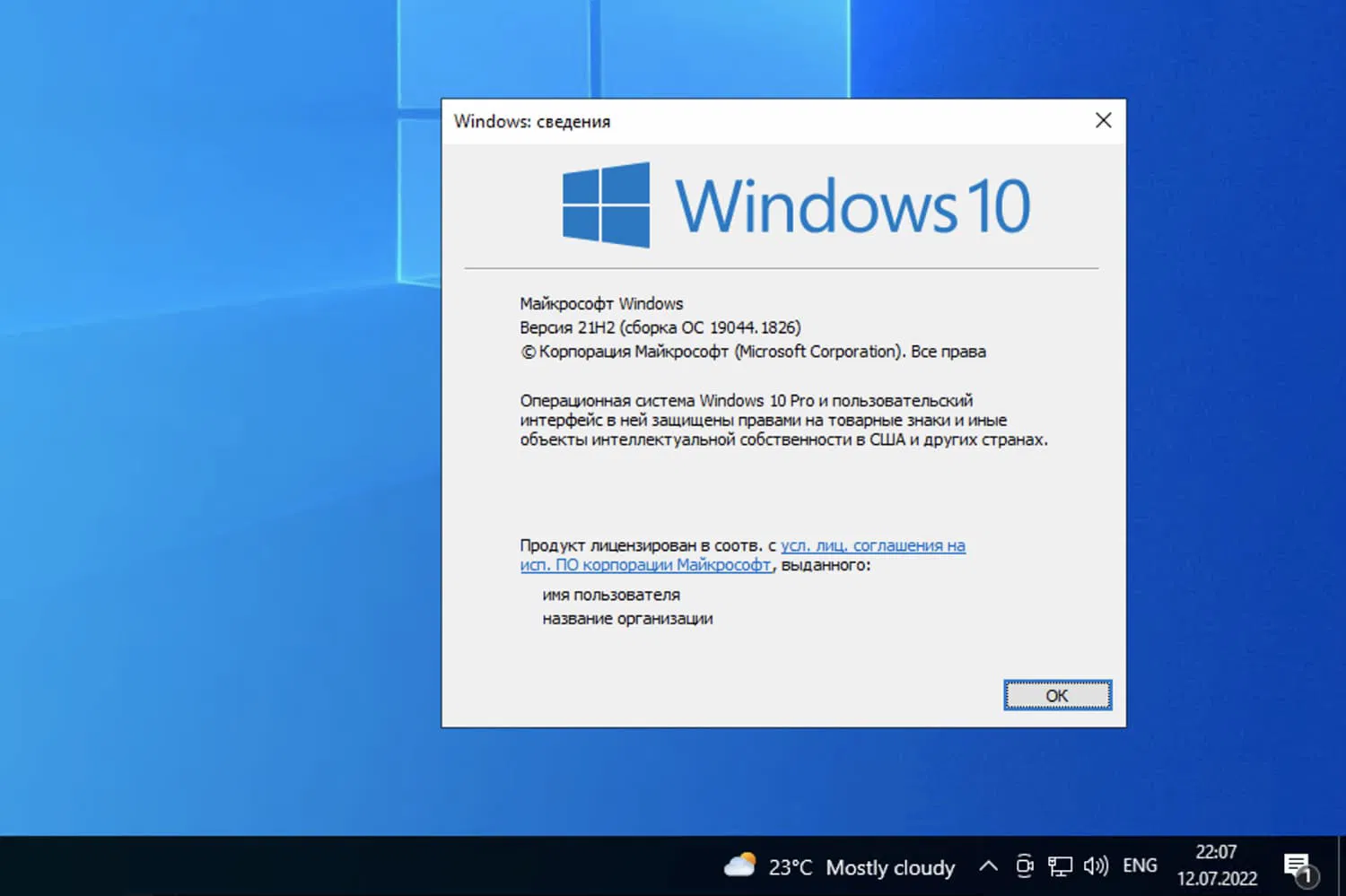Close the "Windows: сведения" dialog
Image resolution: width=1346 pixels, height=896 pixels.
point(1103,120)
